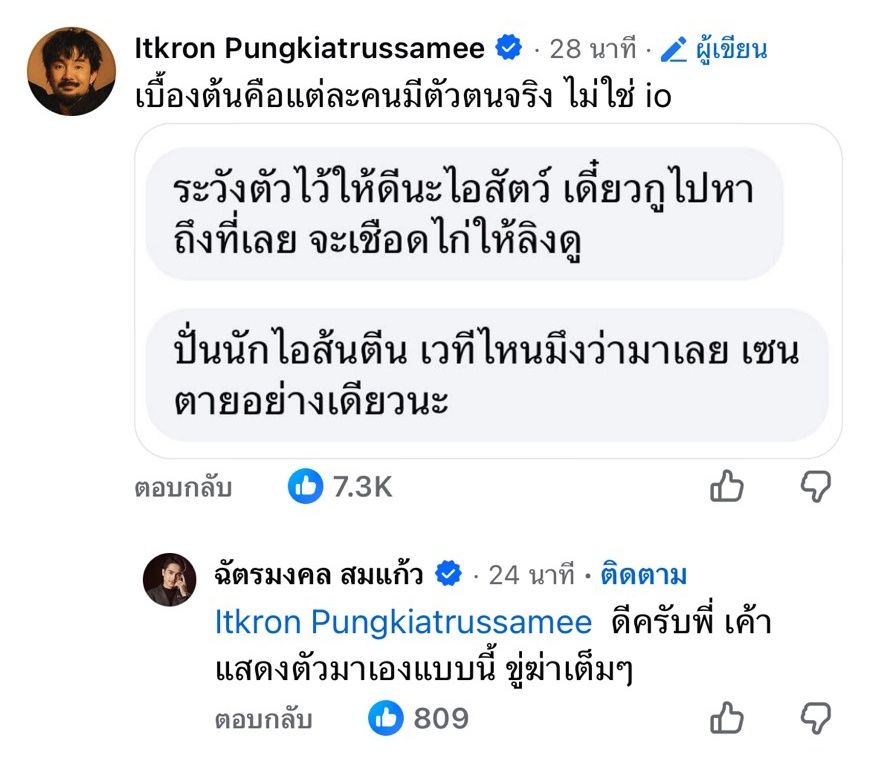Open the Itkron Pungkiatrussamee name link in comment header
Viewport: 870px width, 762px height.
tap(310, 48)
